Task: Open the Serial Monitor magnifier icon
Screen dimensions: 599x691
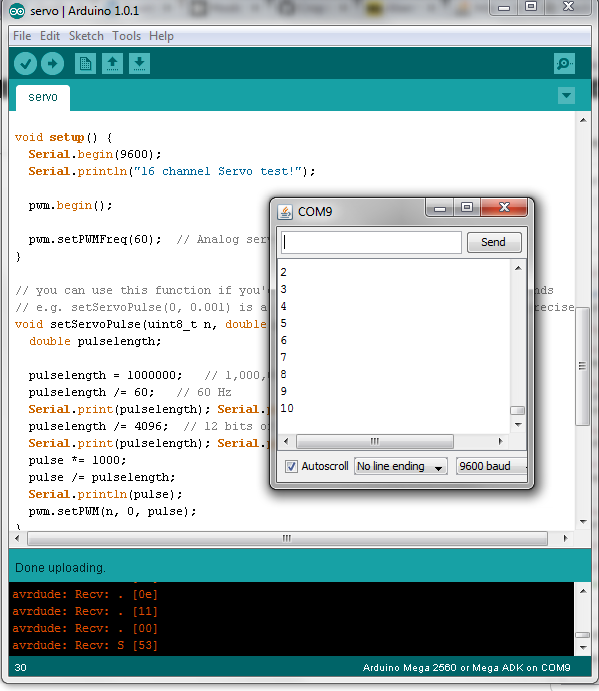Action: (x=564, y=64)
